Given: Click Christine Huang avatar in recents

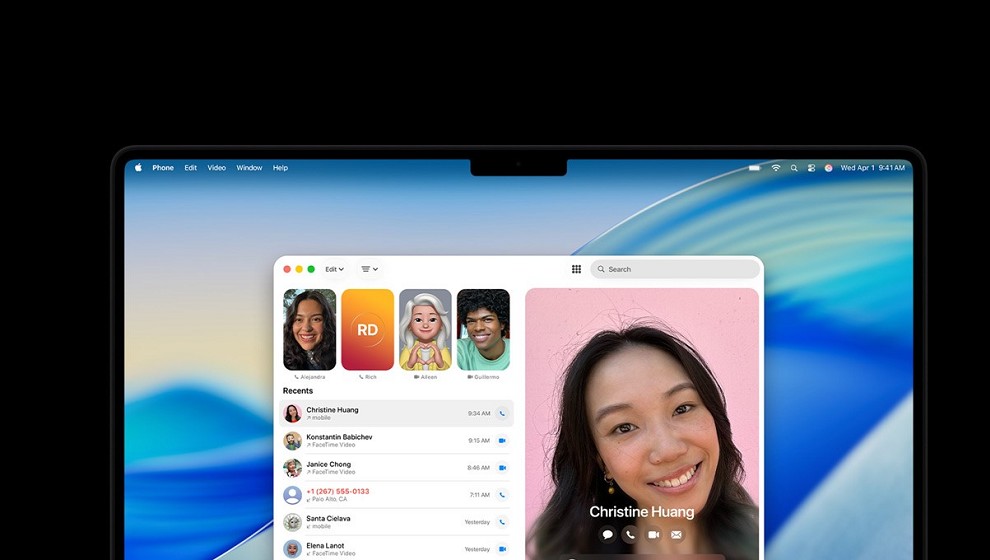Looking at the screenshot, I should (x=292, y=414).
